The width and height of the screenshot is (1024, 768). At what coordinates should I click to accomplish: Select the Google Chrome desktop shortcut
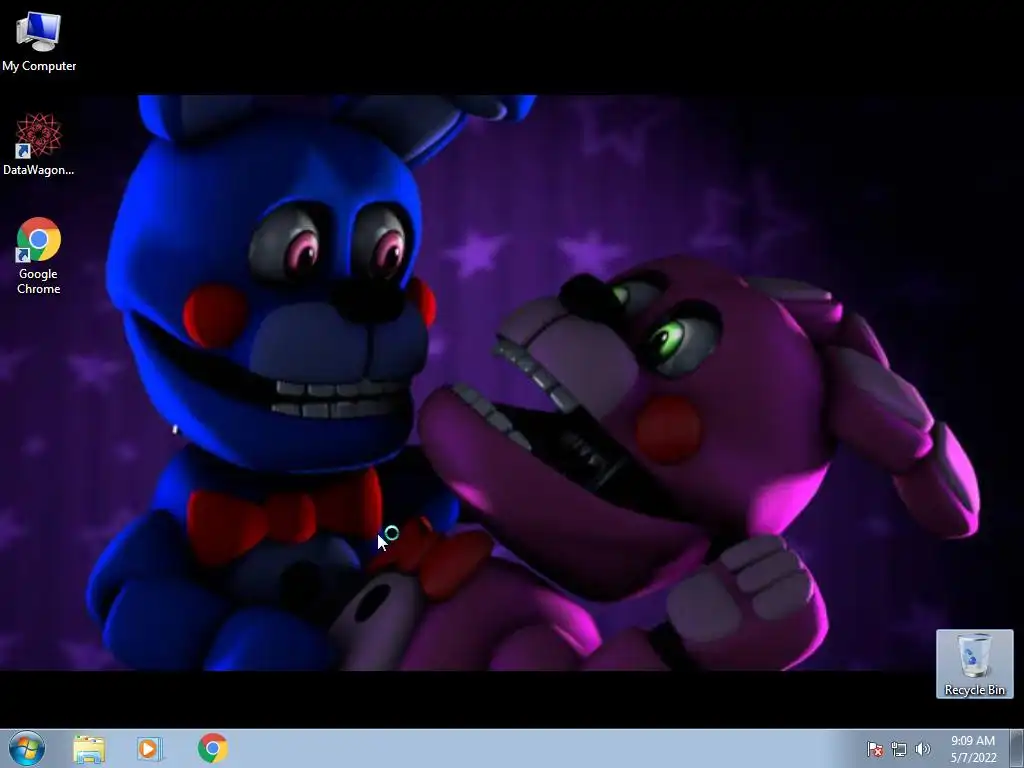pyautogui.click(x=39, y=255)
